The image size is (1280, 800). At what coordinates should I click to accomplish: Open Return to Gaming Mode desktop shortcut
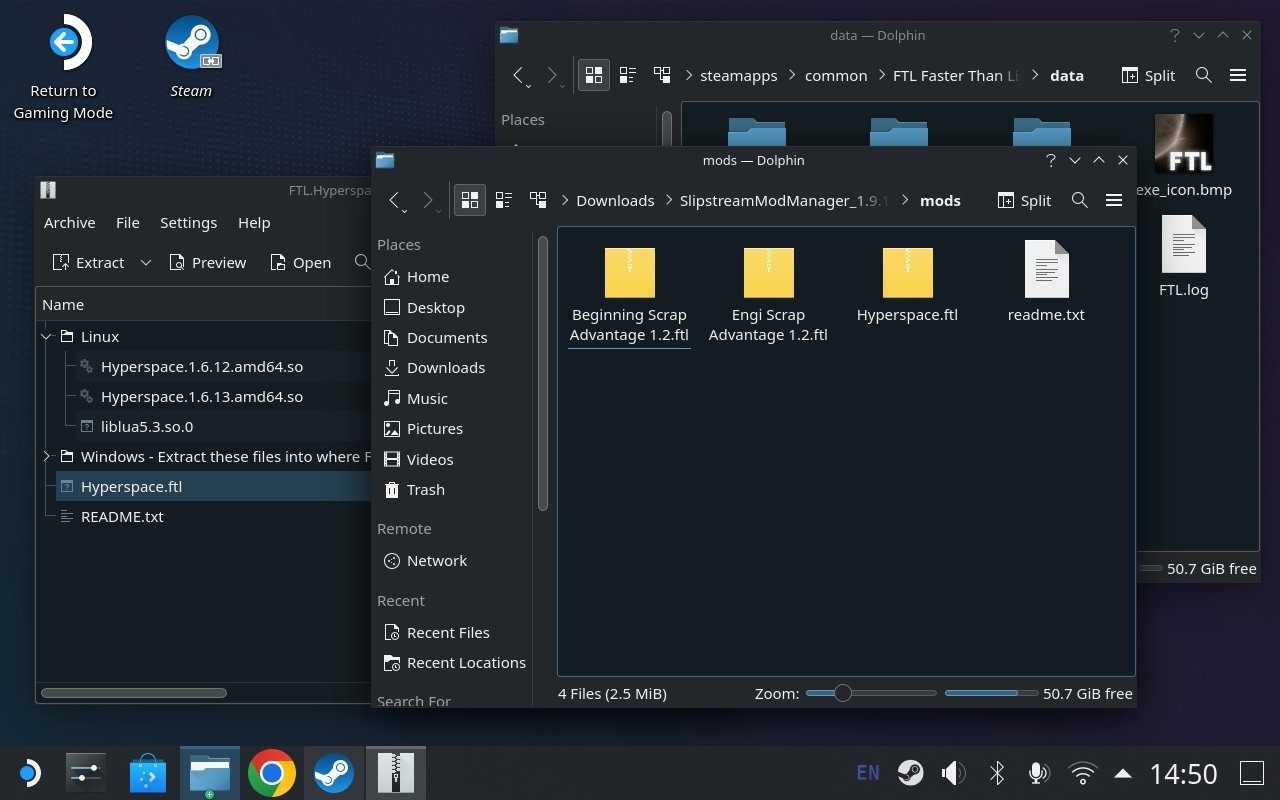click(x=63, y=67)
